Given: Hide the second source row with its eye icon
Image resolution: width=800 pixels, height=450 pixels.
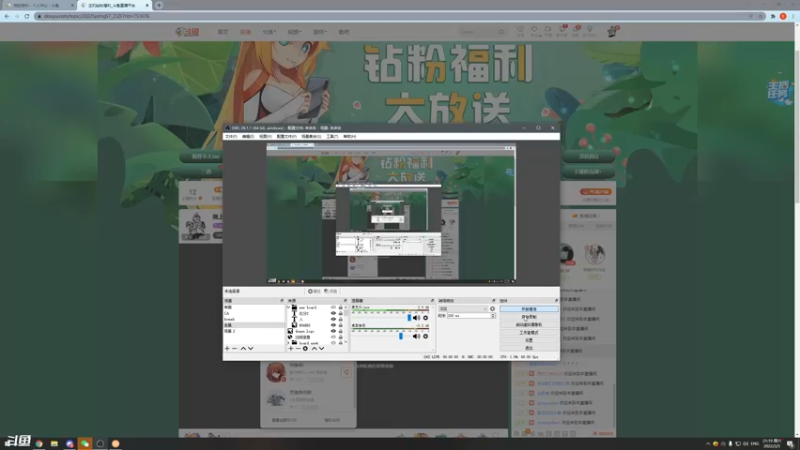Looking at the screenshot, I should (x=333, y=313).
